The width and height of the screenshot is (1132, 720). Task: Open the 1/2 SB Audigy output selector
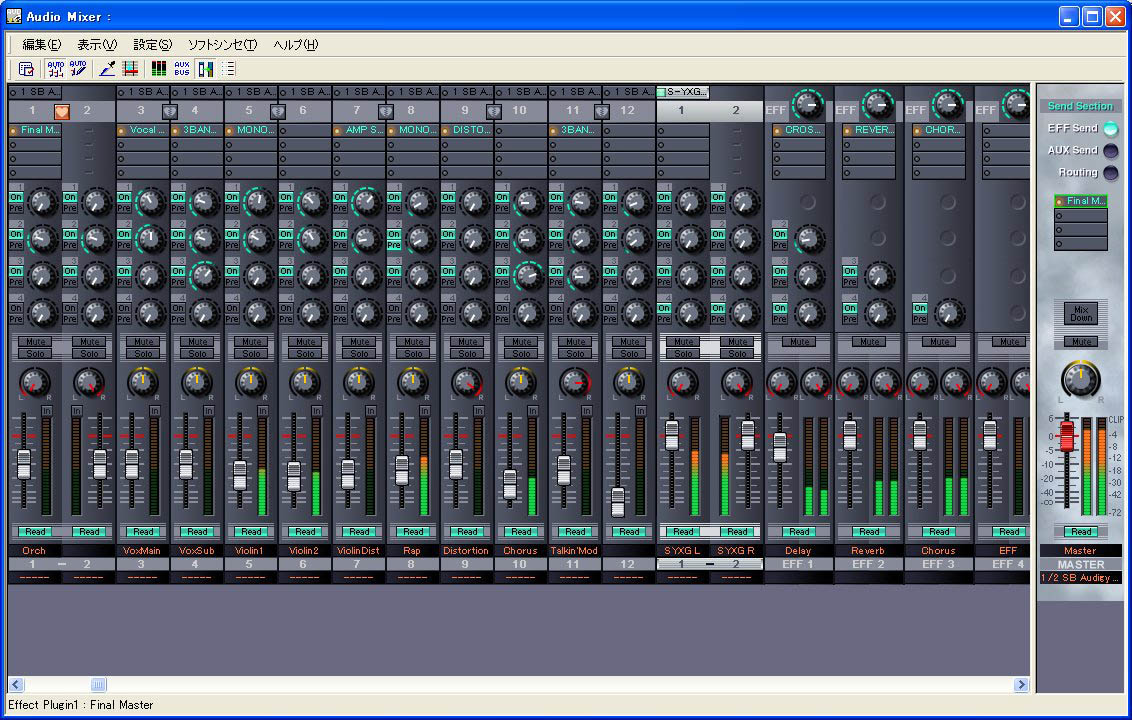click(1082, 577)
